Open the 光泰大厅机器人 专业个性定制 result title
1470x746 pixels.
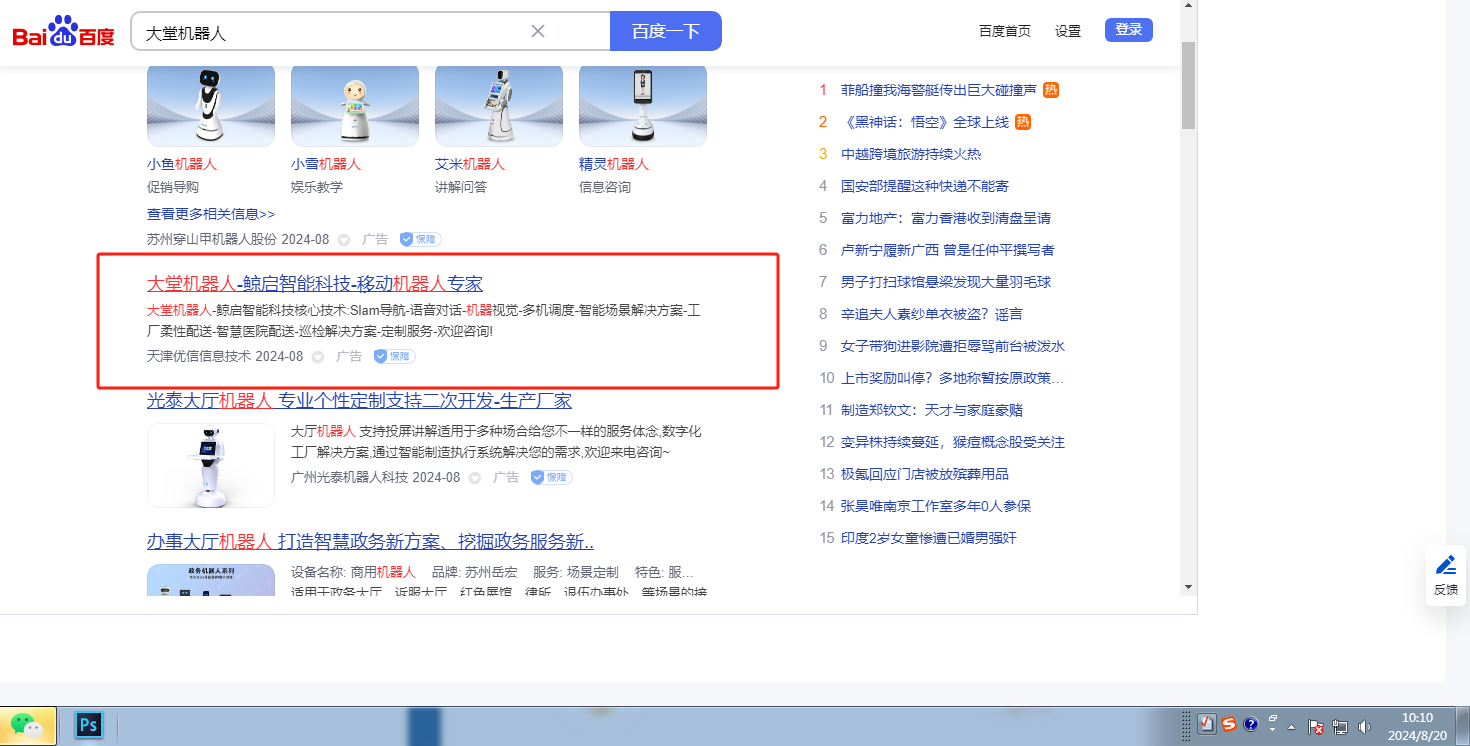(x=359, y=401)
